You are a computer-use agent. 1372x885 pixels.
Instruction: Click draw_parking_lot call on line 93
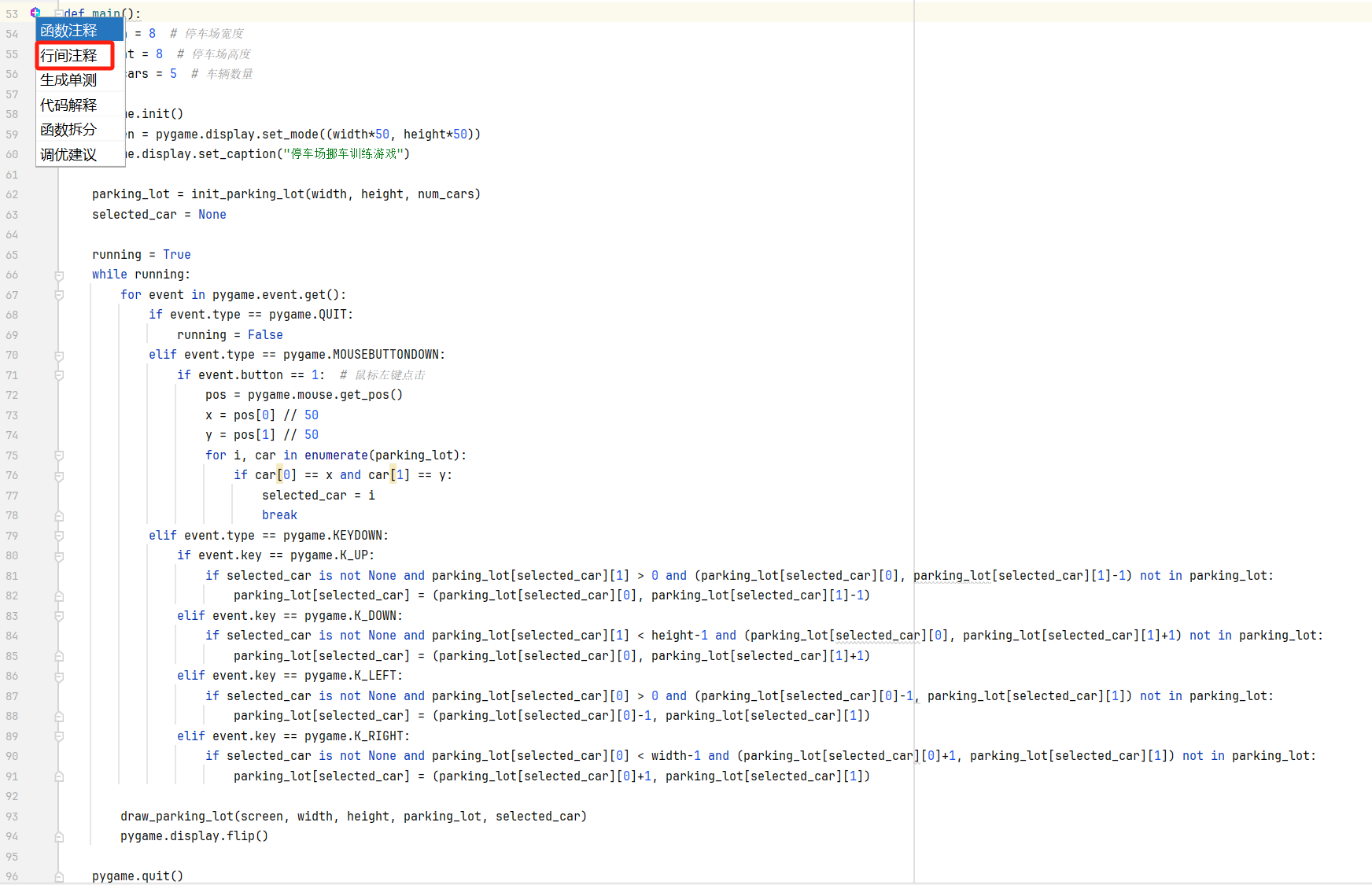point(354,817)
